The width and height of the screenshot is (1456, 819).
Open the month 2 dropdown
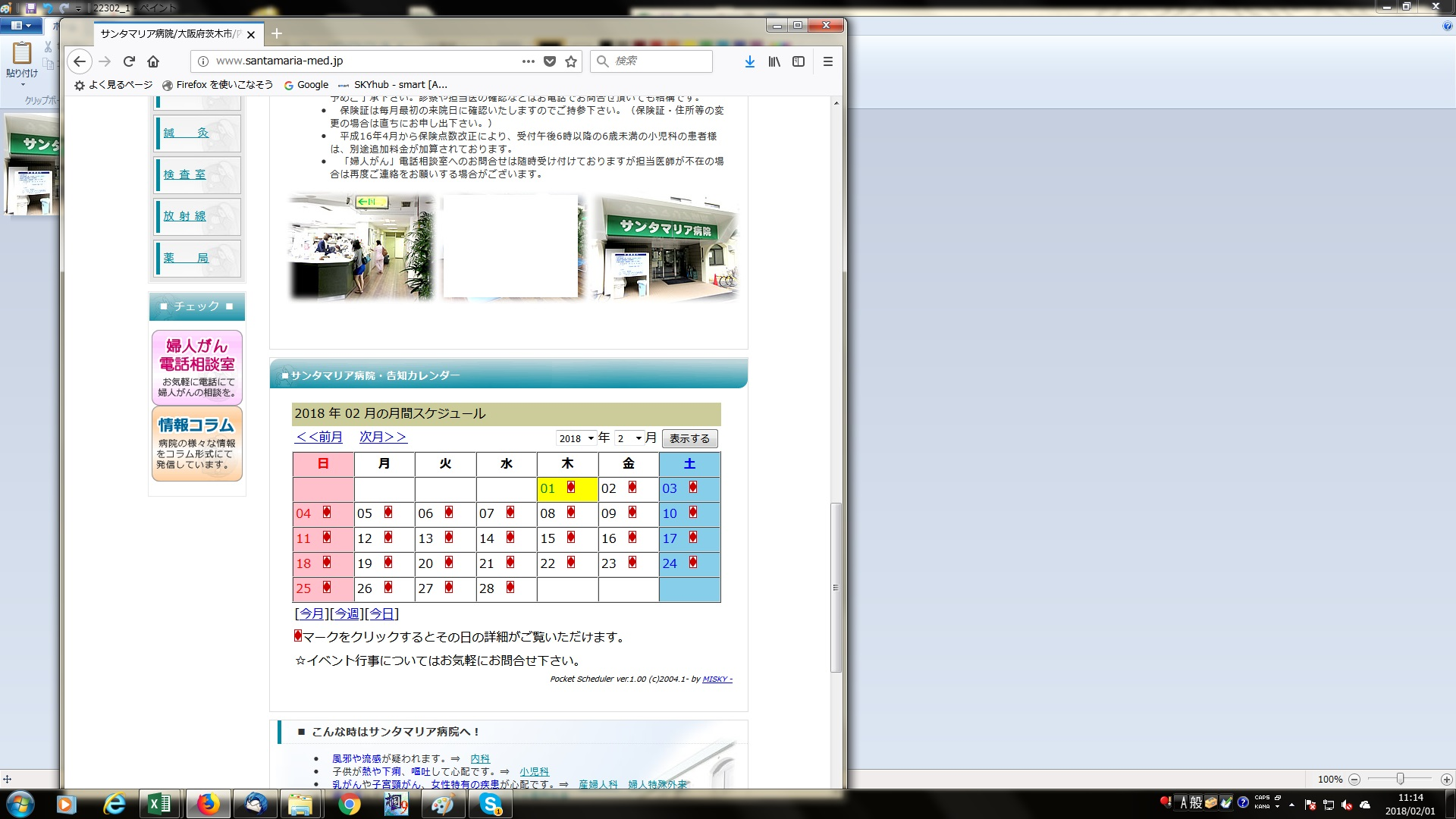click(629, 438)
